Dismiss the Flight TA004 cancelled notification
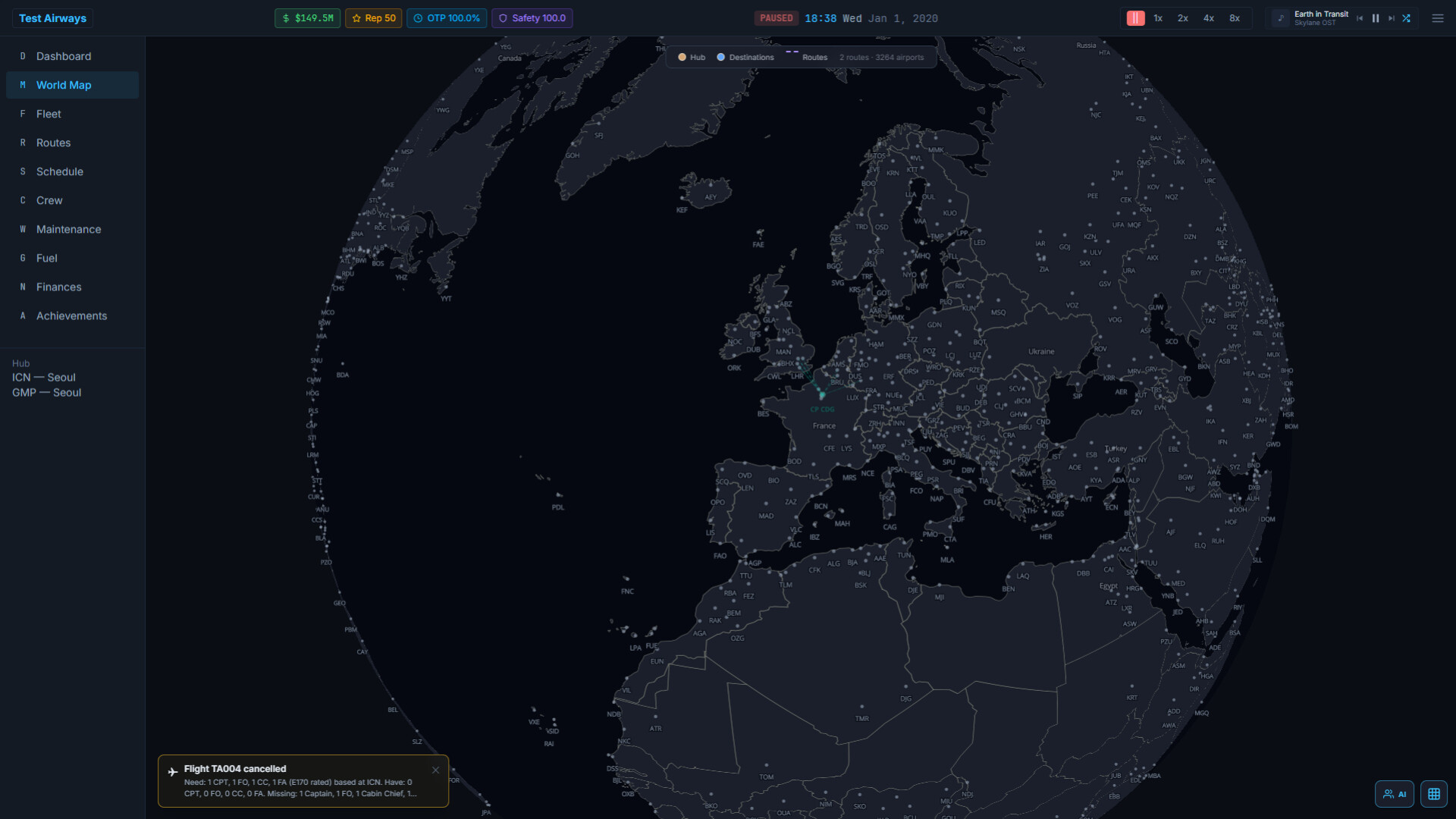 tap(435, 770)
